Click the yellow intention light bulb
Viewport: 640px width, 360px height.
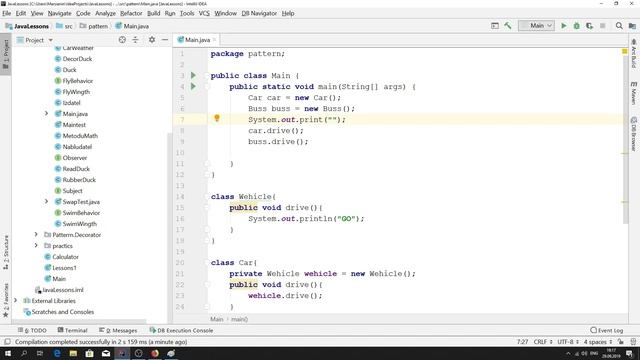pos(217,118)
